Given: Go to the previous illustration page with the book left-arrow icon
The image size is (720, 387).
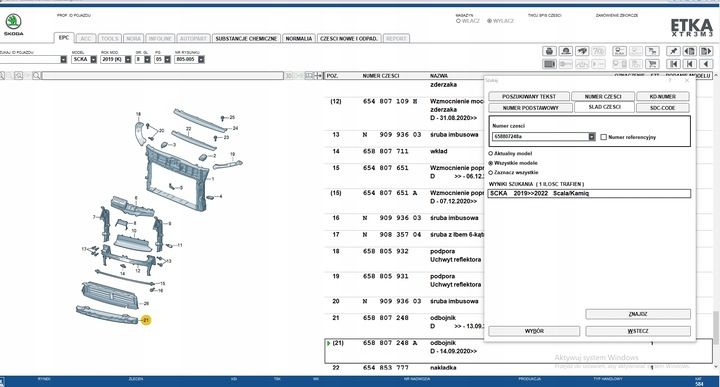Looking at the screenshot, I should tap(689, 51).
